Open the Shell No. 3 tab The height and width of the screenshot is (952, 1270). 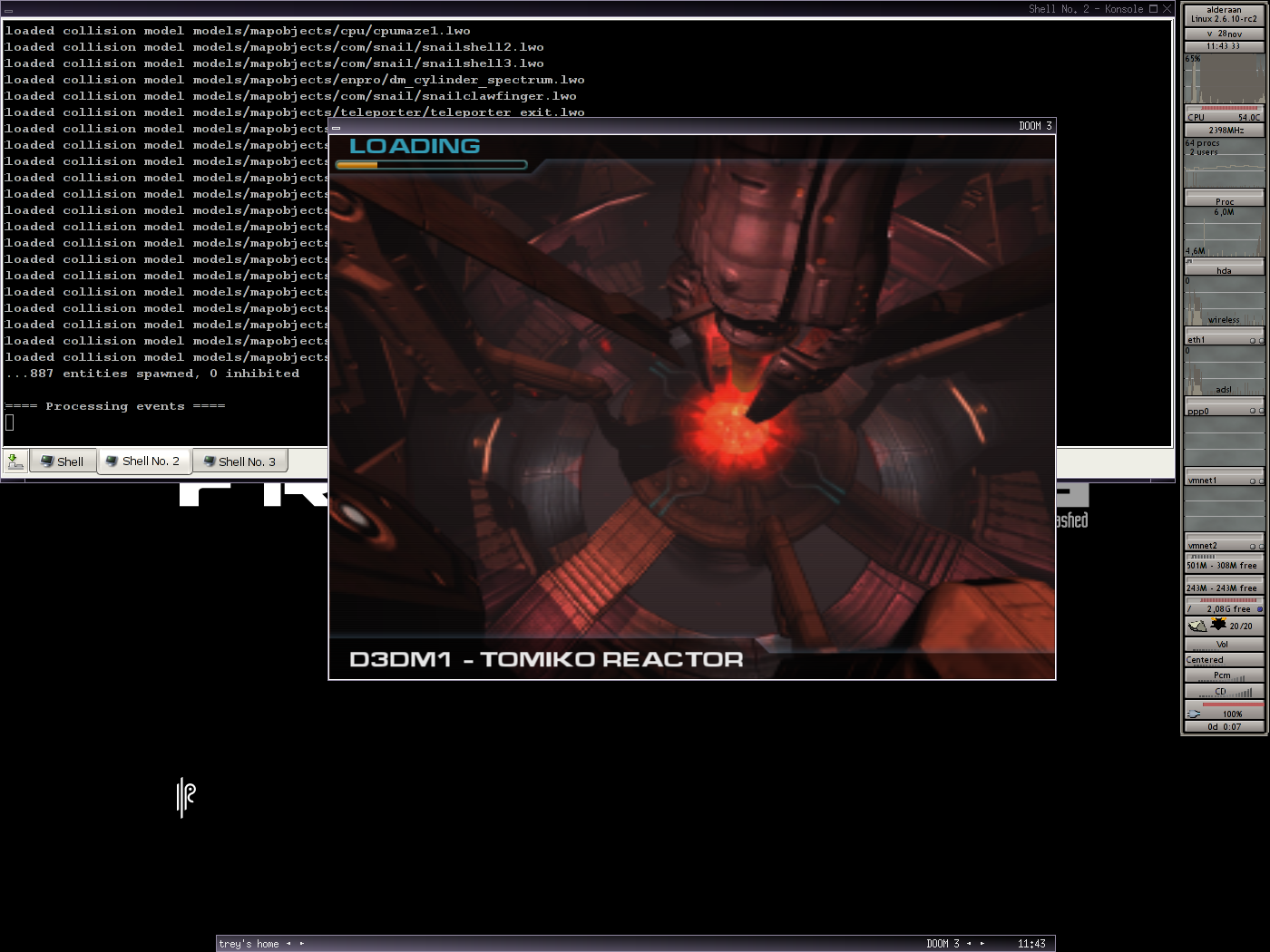[240, 461]
